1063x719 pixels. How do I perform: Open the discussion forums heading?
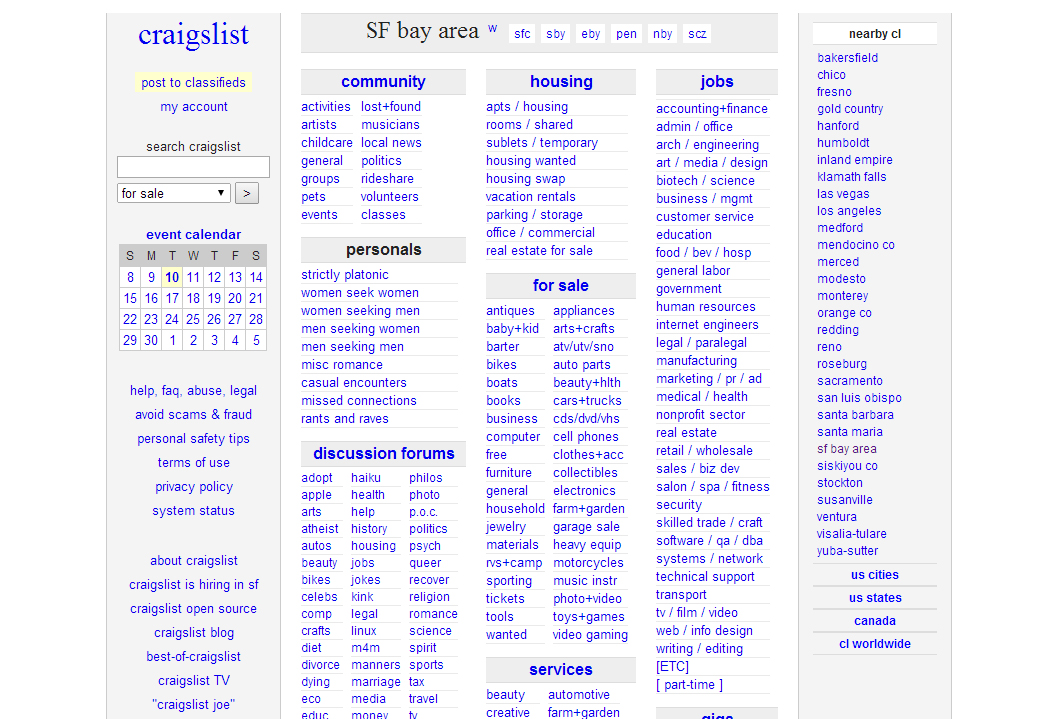click(384, 453)
